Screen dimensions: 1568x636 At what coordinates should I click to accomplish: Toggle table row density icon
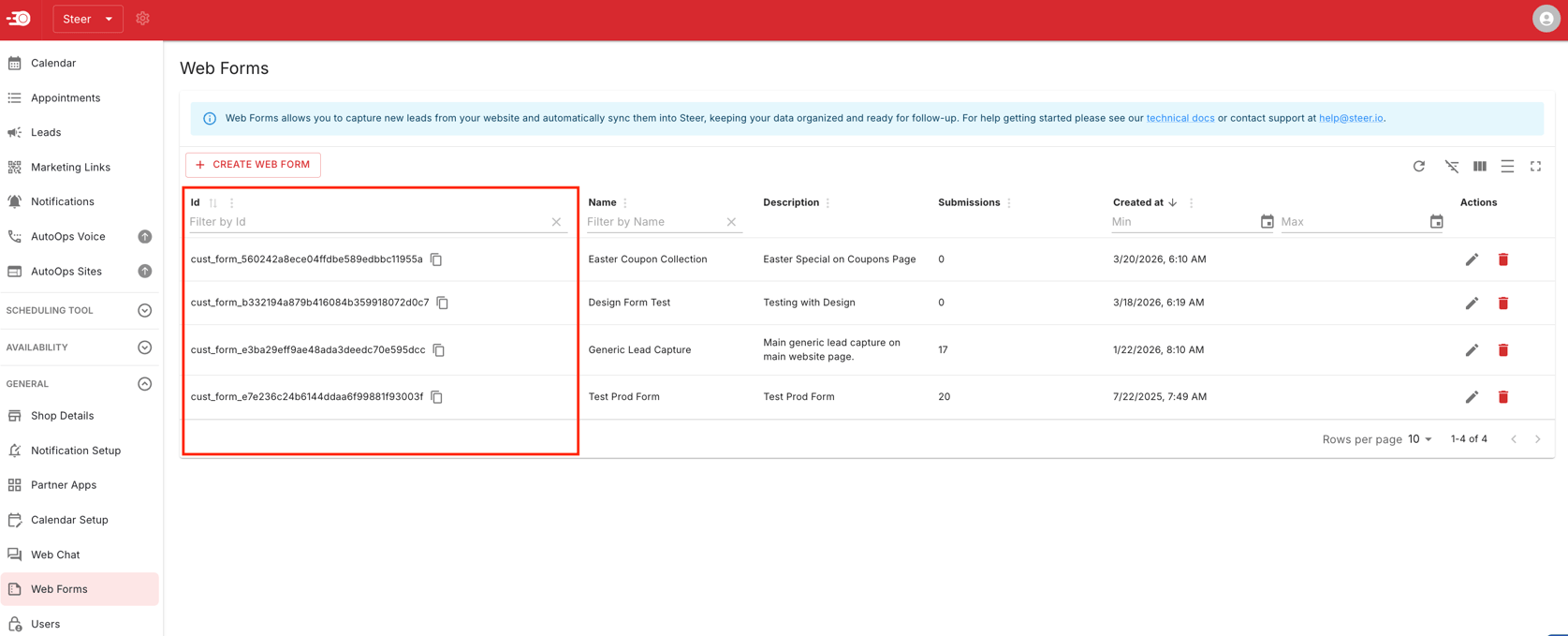[1507, 167]
